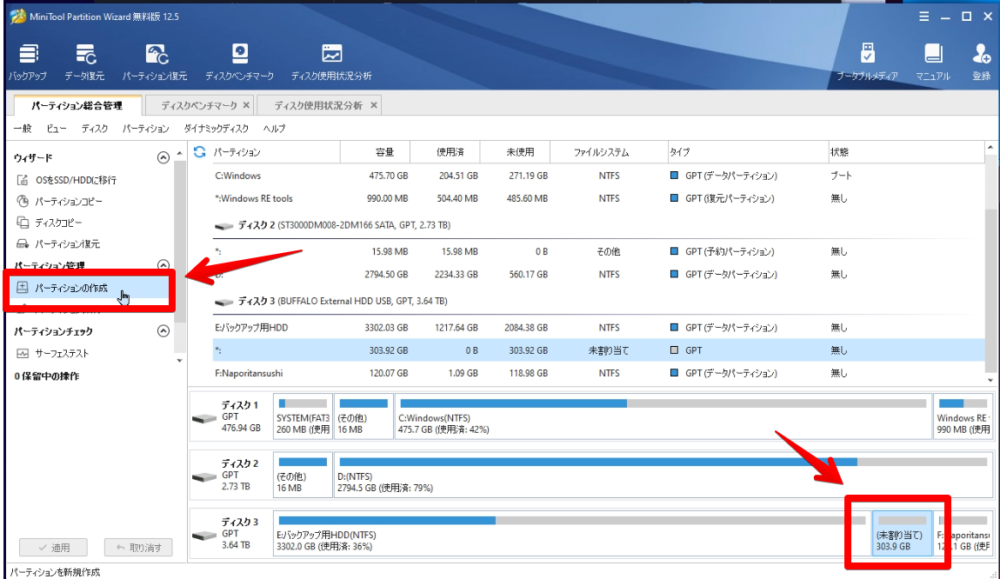Sort by 状態 column header
The width and height of the screenshot is (1000, 579).
click(x=906, y=152)
